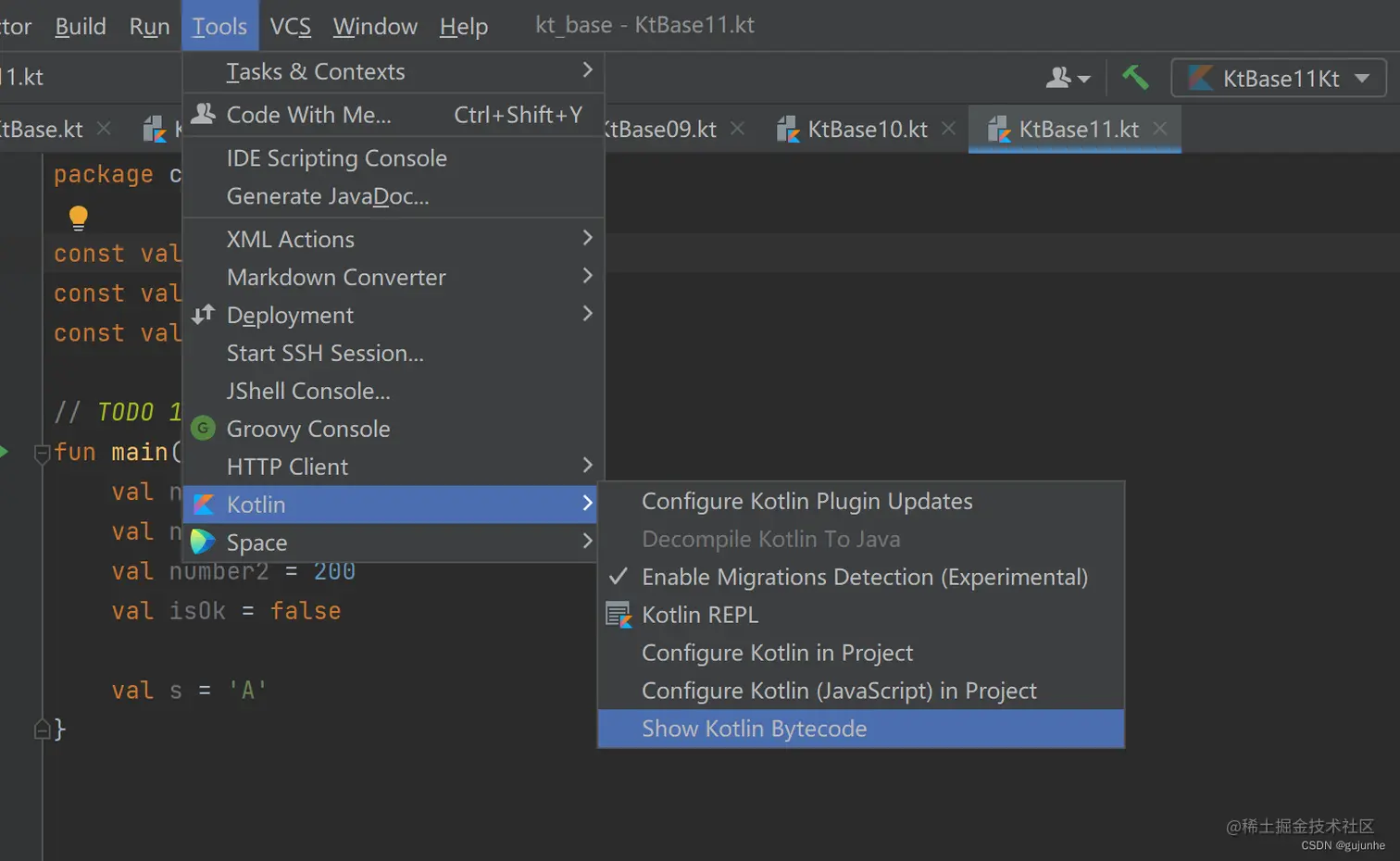Click the Code With Me people icon
Viewport: 1400px width, 861px height.
click(203, 114)
